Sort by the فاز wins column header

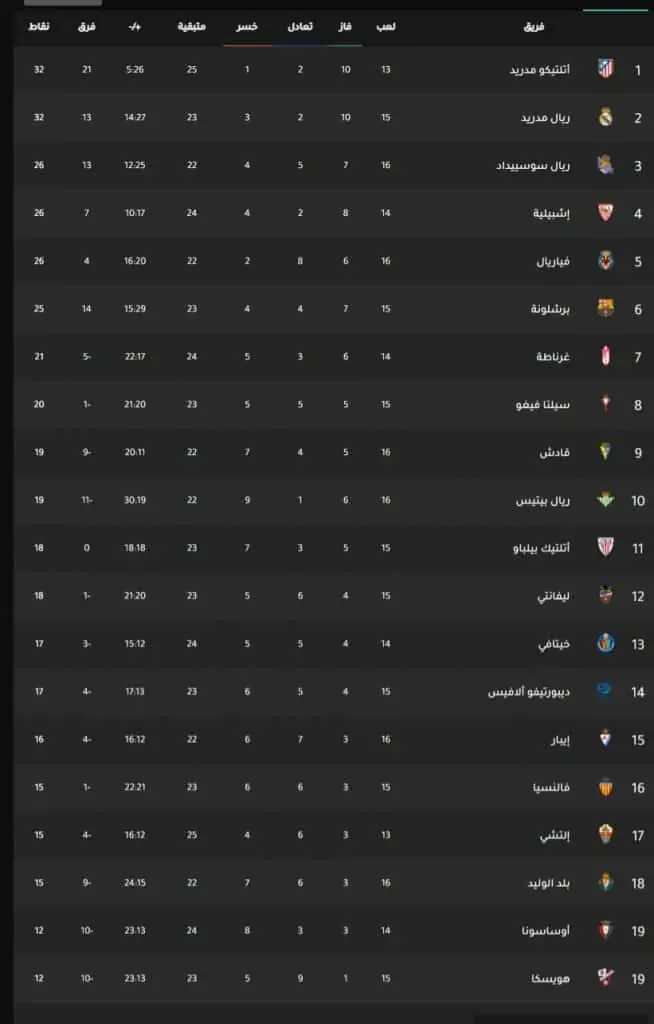[345, 27]
